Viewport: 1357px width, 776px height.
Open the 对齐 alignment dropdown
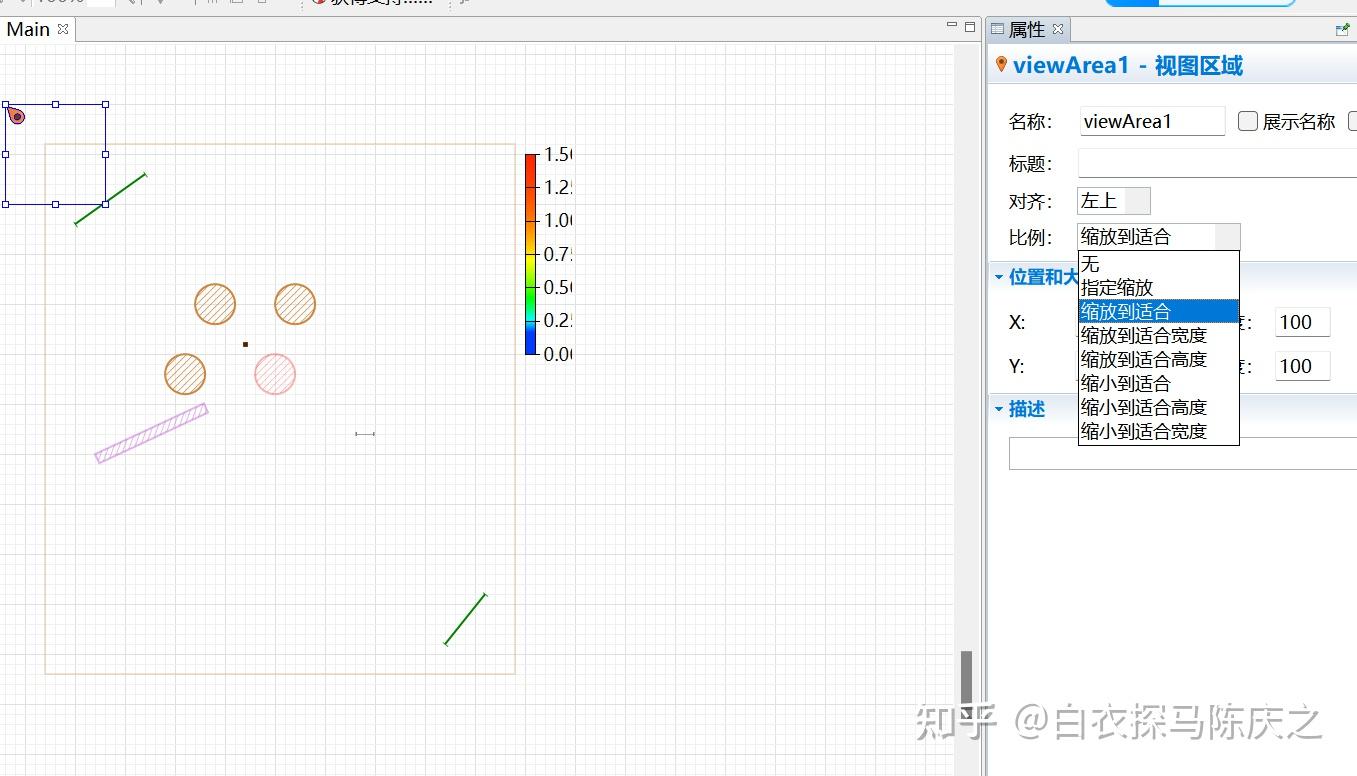tap(1114, 201)
